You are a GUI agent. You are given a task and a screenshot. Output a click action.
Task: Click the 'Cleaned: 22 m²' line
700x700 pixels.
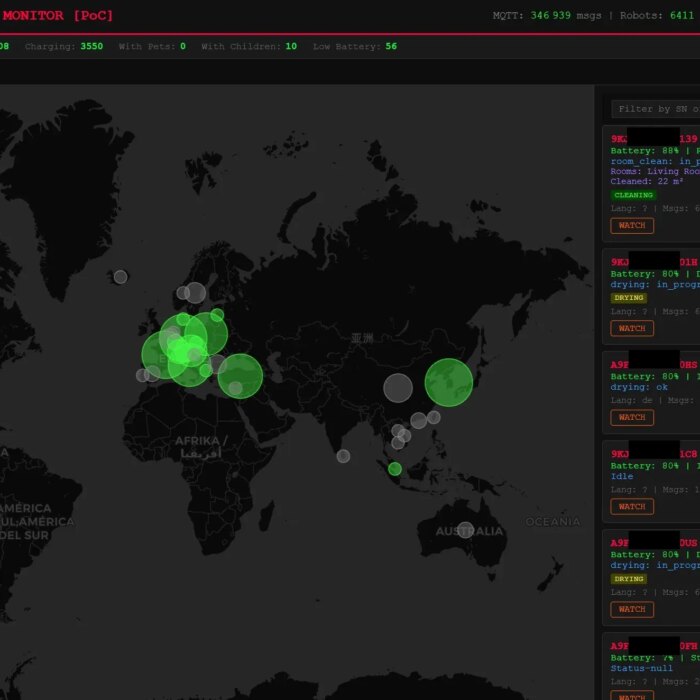click(x=647, y=181)
